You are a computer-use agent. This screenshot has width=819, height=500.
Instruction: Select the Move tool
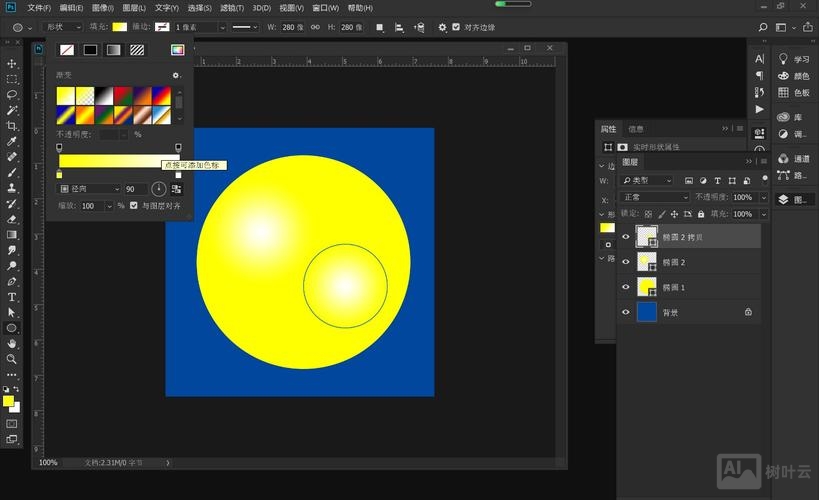tap(12, 63)
